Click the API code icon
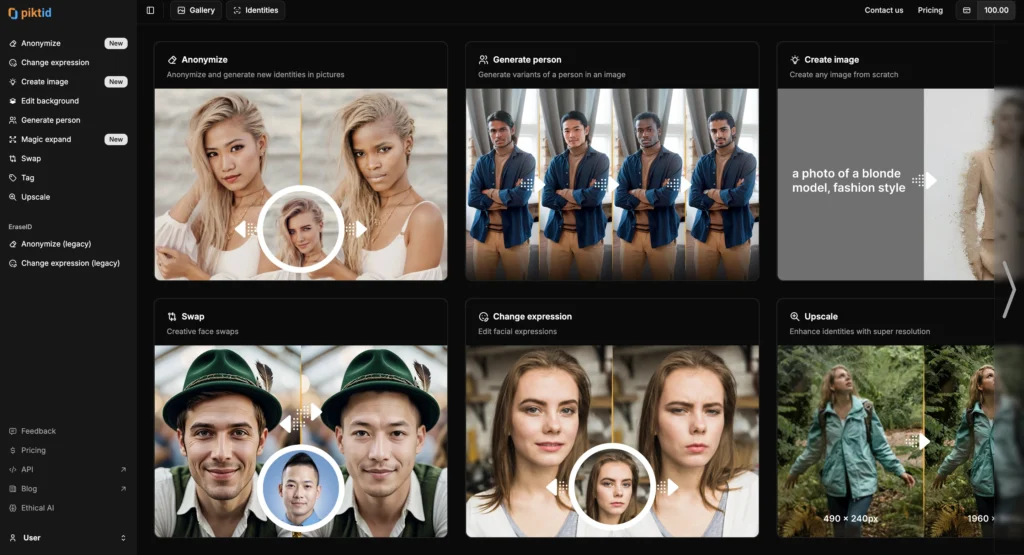Image resolution: width=1024 pixels, height=555 pixels. 12,469
